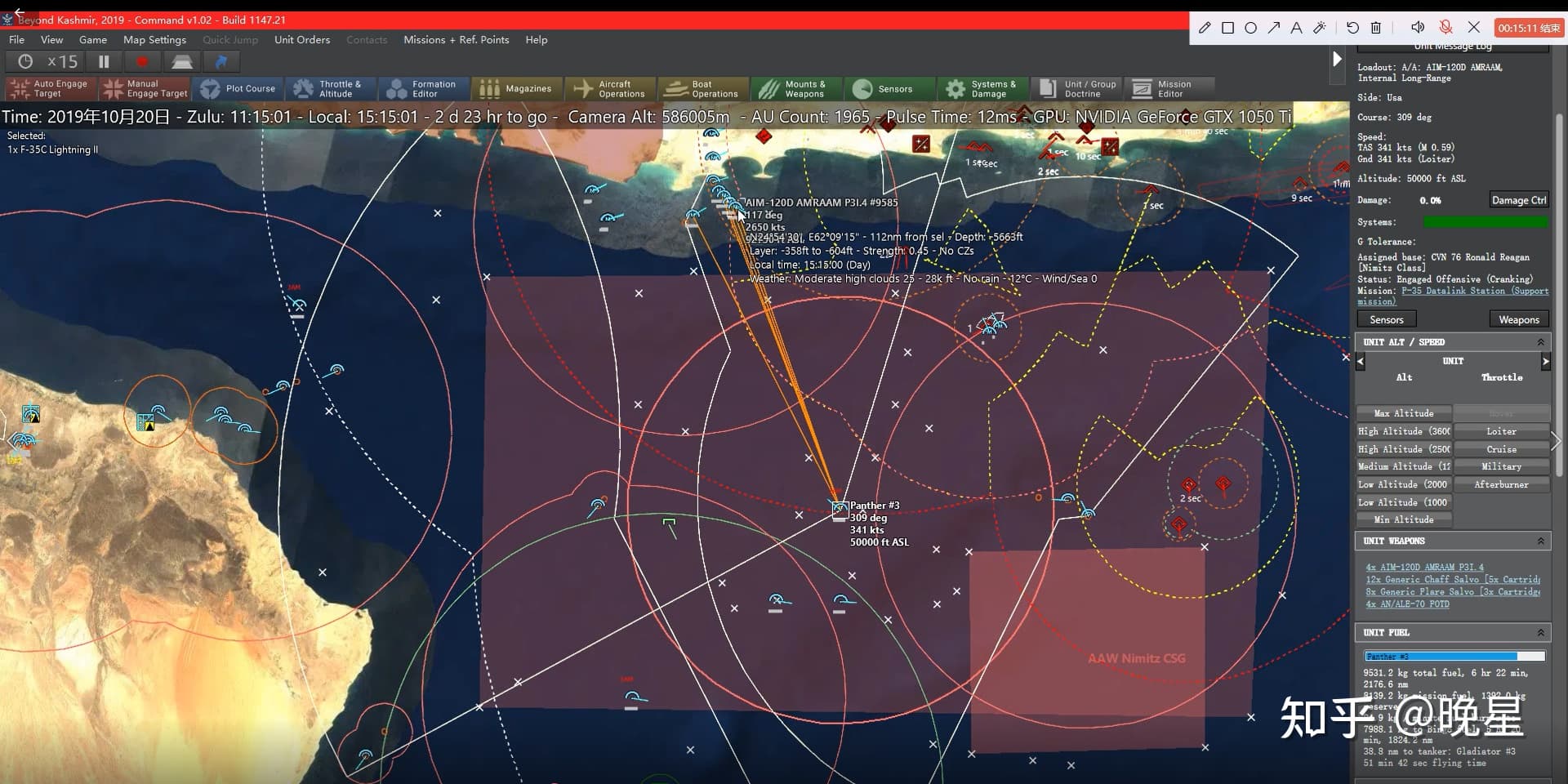Click the red record button in toolbar

(x=142, y=61)
